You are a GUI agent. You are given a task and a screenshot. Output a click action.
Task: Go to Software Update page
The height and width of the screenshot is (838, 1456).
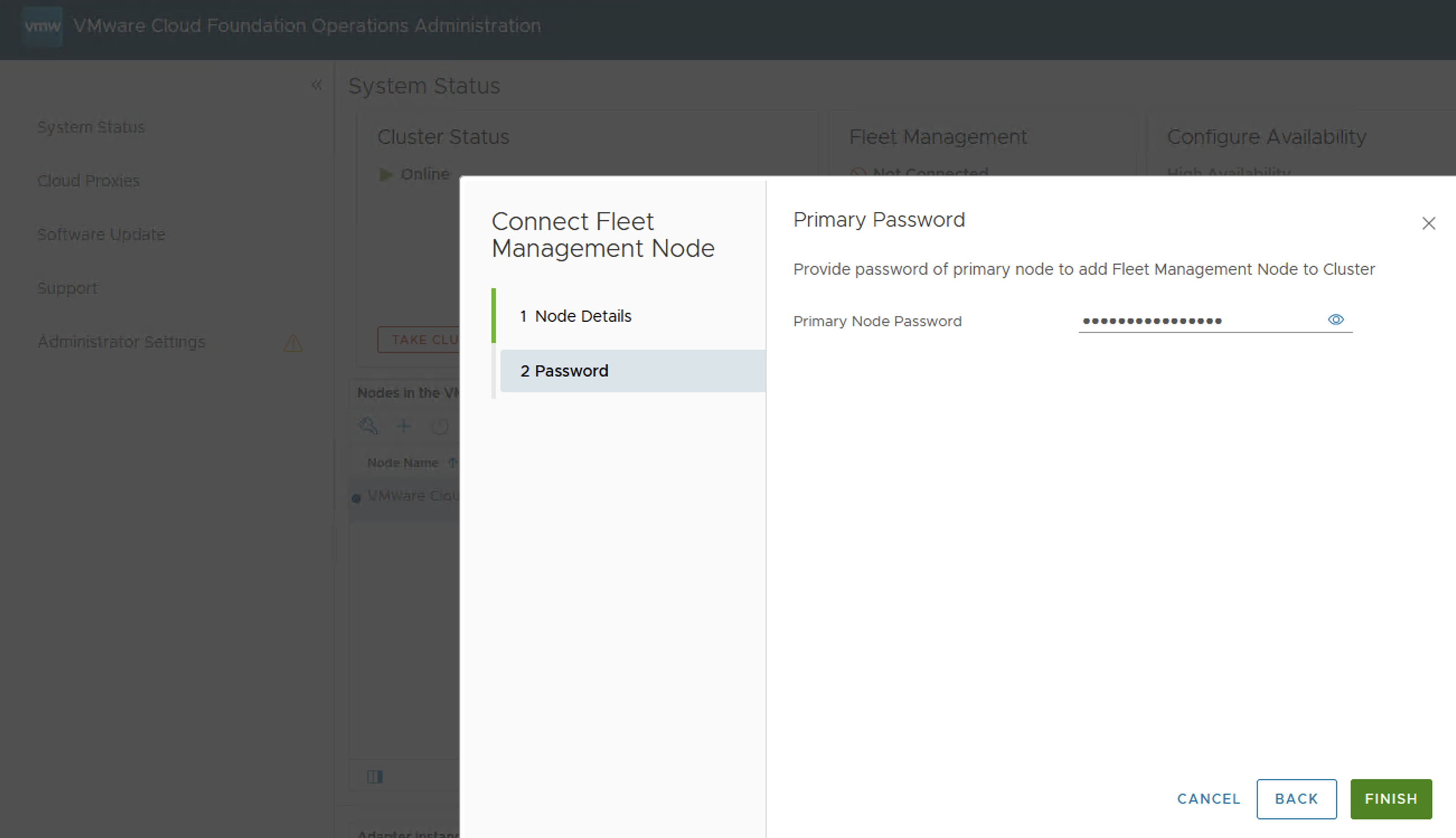click(101, 235)
